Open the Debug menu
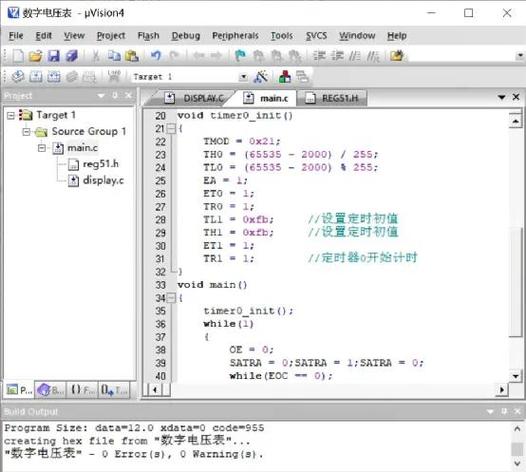 click(186, 36)
